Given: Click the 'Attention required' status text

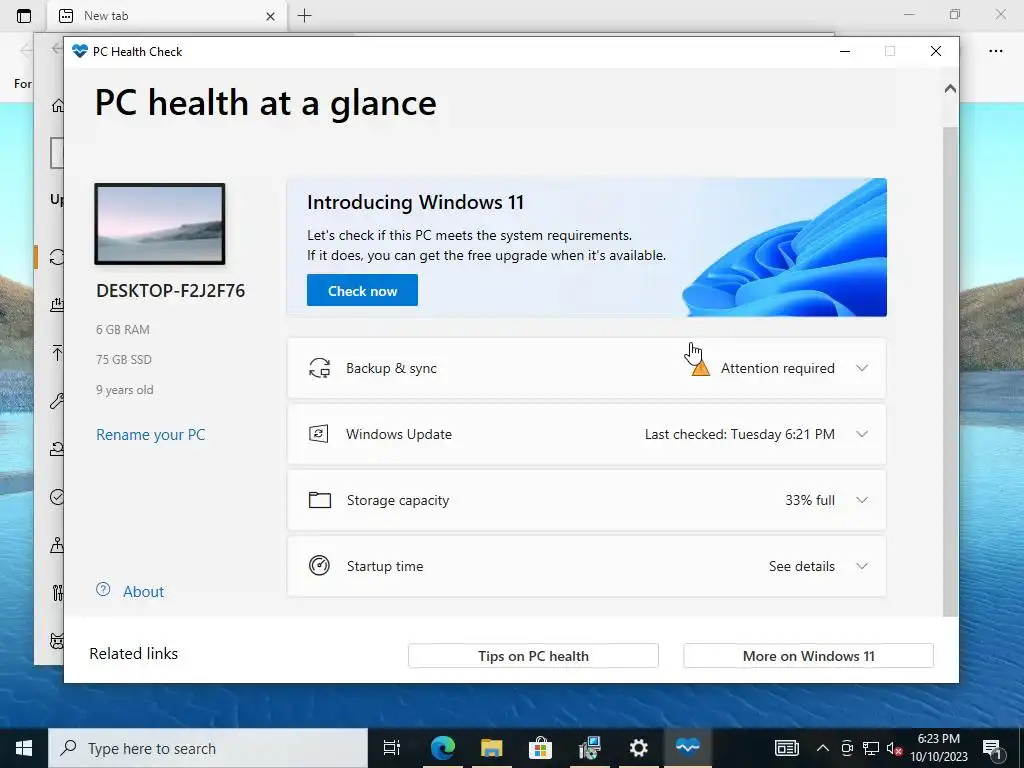Looking at the screenshot, I should pos(777,368).
